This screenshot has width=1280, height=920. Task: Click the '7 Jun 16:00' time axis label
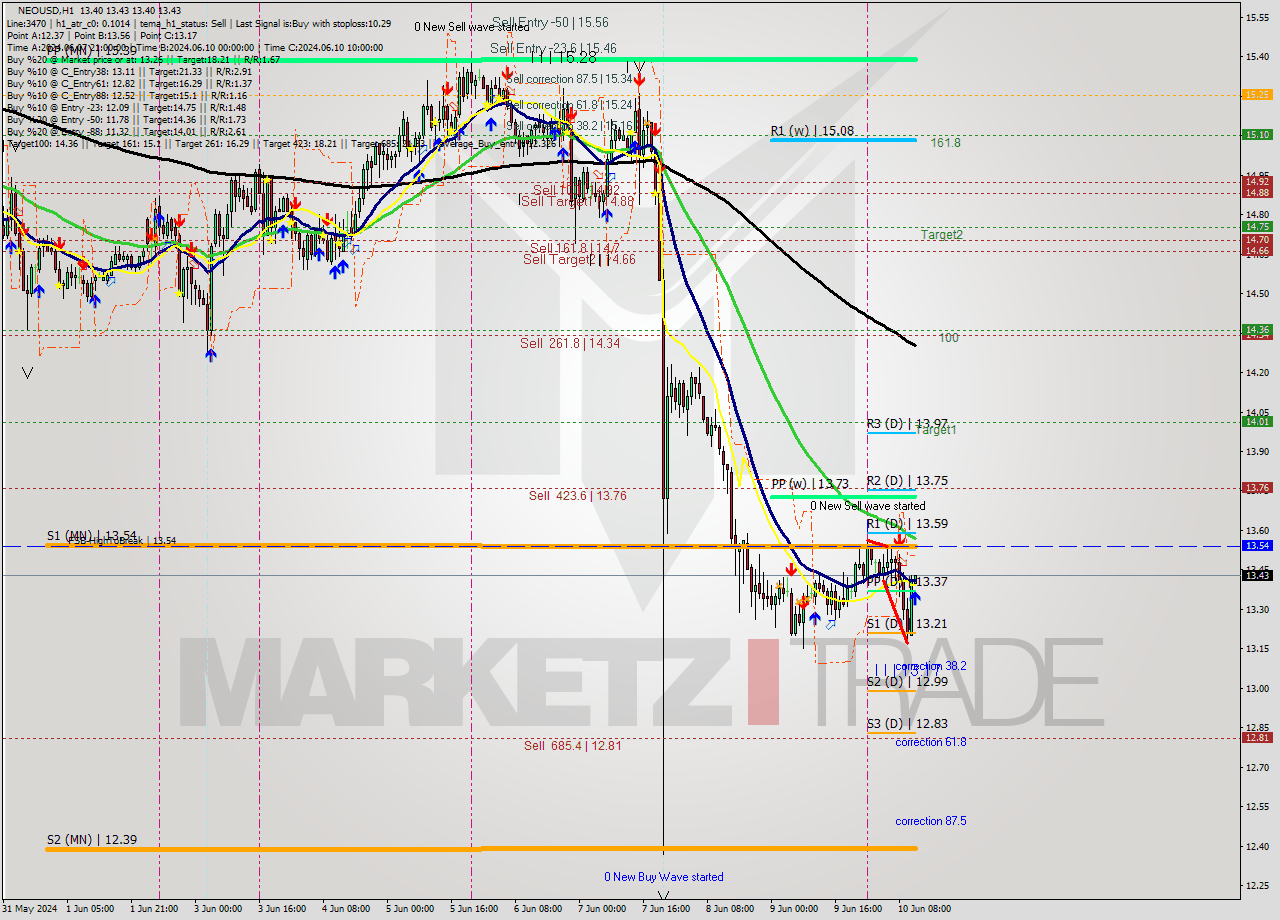[664, 909]
